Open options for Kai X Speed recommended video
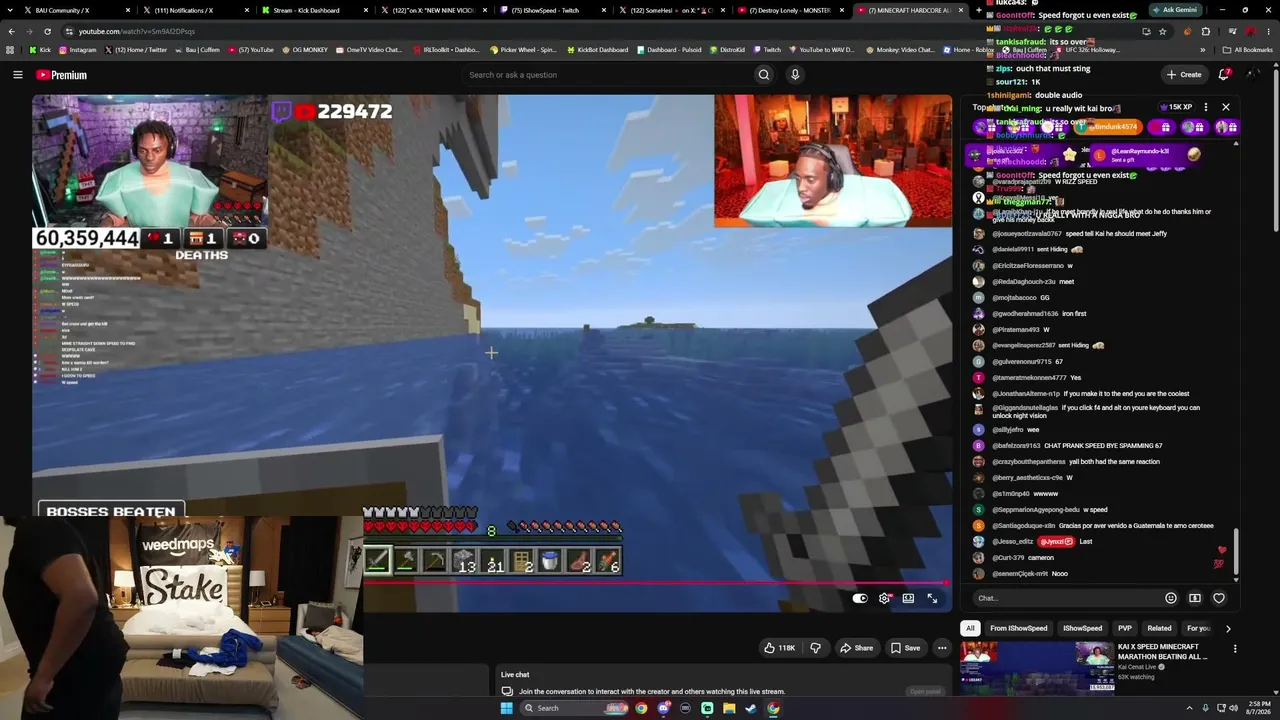 tap(1235, 649)
